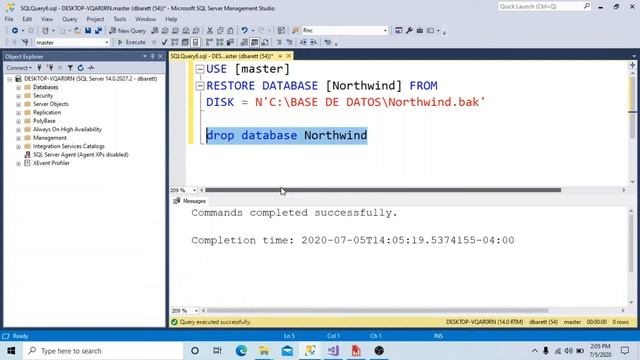
Task: Click the Windows Start button
Action: (11, 351)
